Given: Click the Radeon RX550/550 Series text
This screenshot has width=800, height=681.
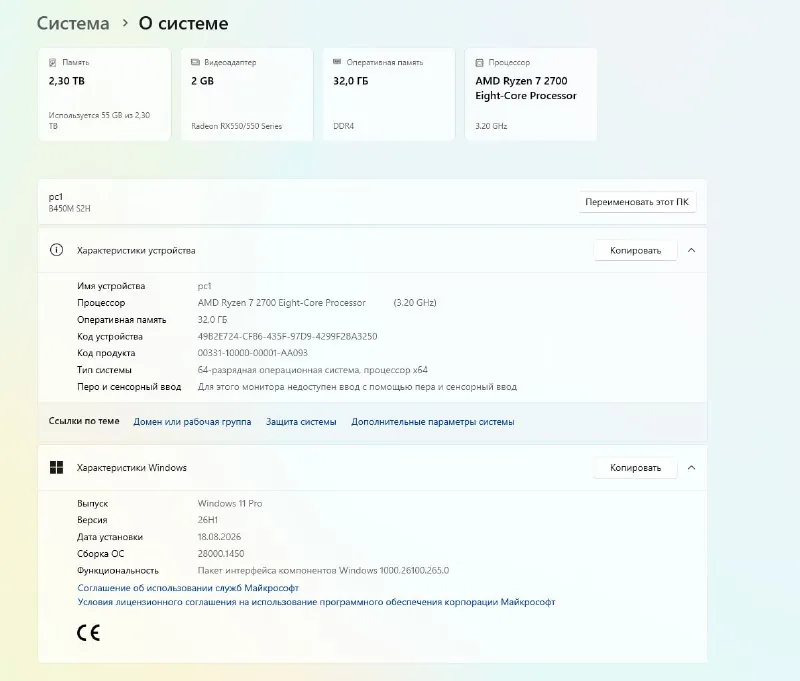Looking at the screenshot, I should [x=236, y=126].
